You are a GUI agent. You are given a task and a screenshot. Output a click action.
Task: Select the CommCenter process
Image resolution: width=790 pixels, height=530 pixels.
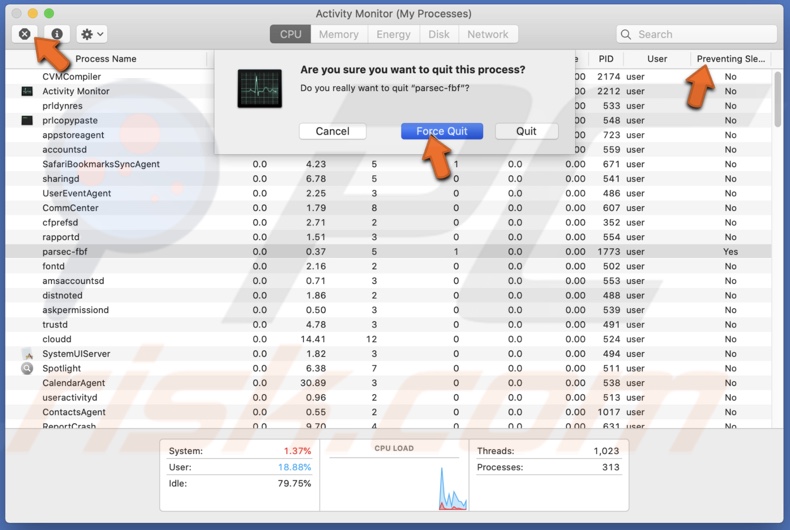(71, 208)
